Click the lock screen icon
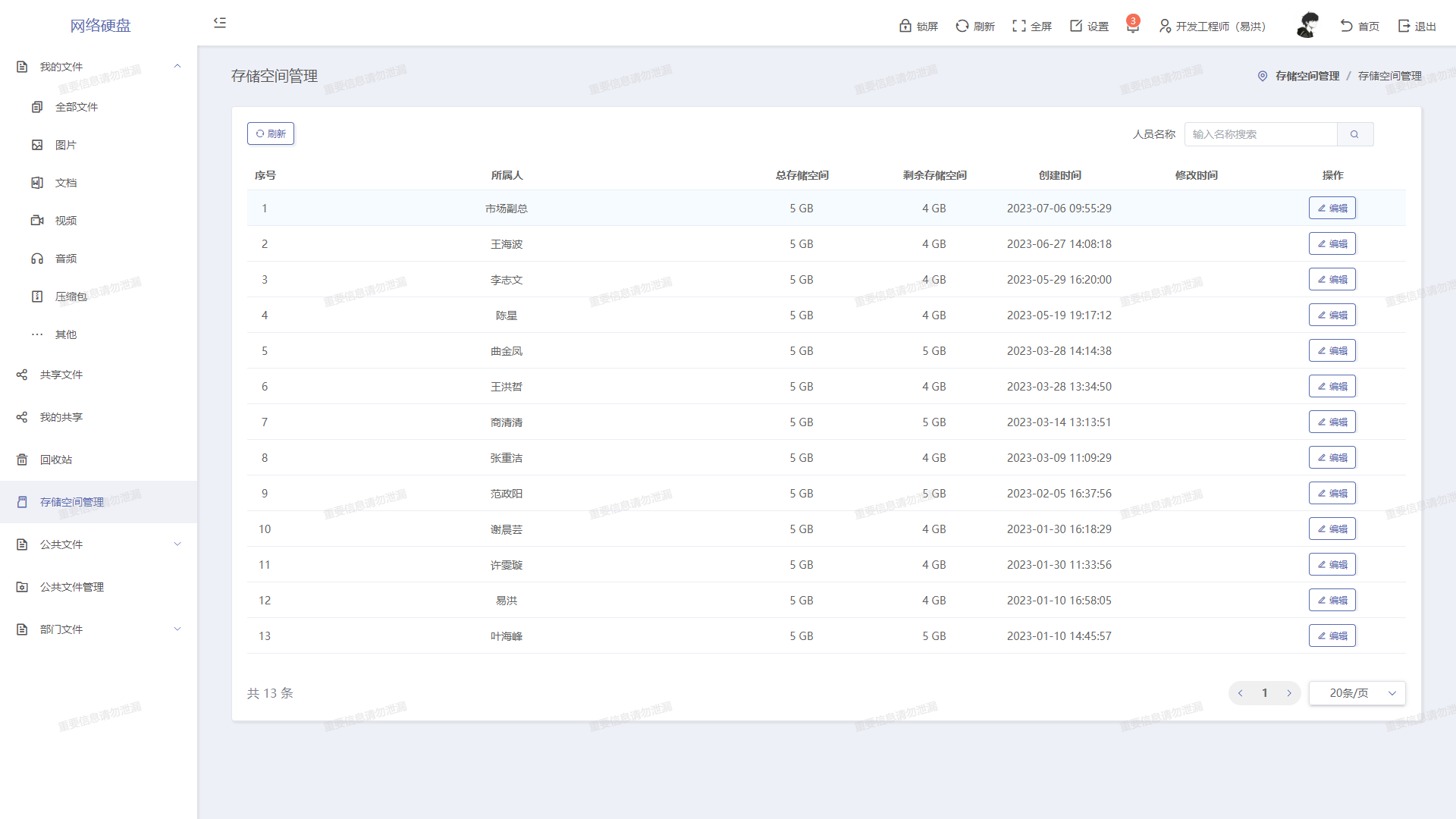This screenshot has height=819, width=1456. coord(905,26)
